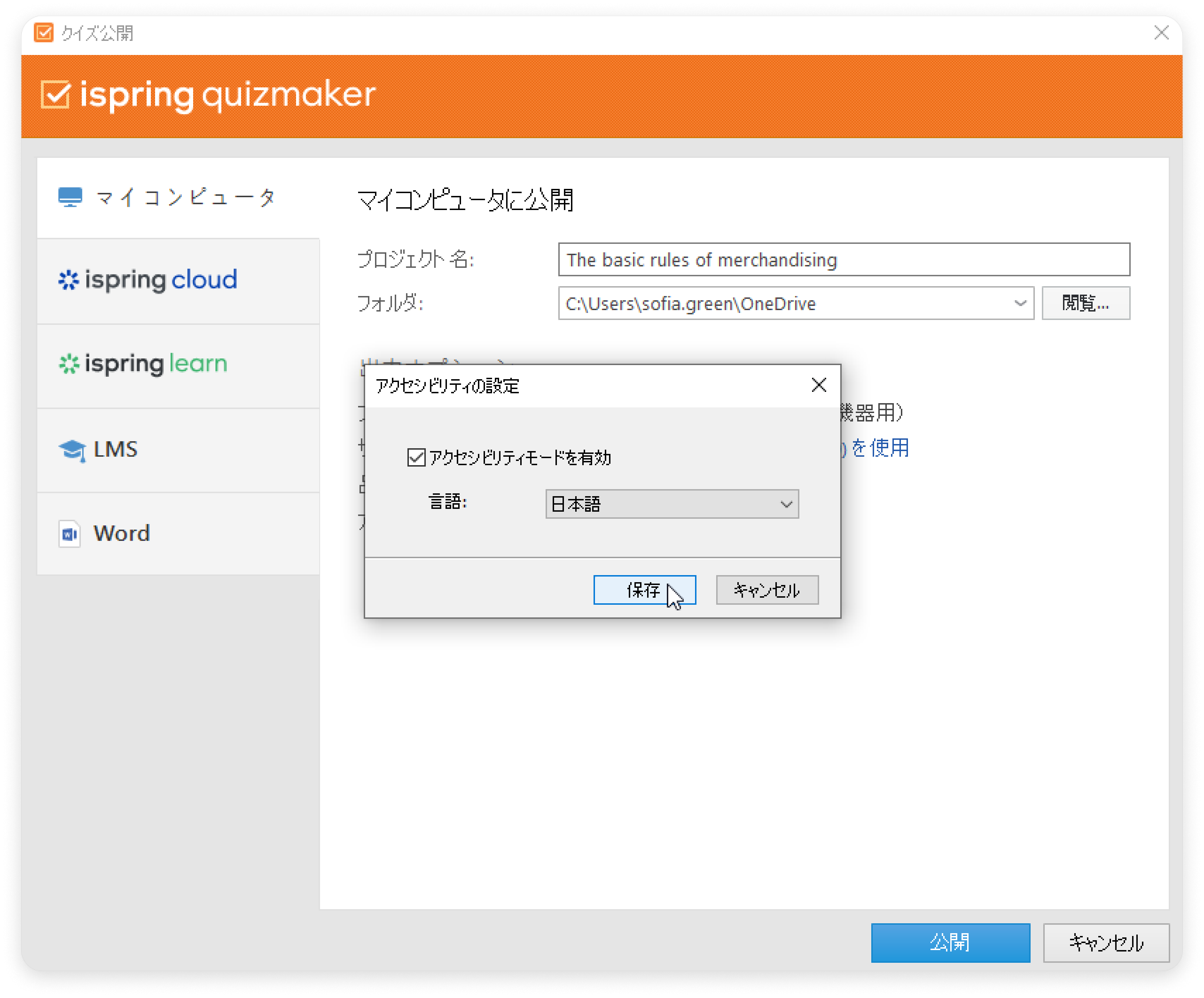Click the blue 公開 button
This screenshot has width=1204, height=998.
(x=950, y=943)
